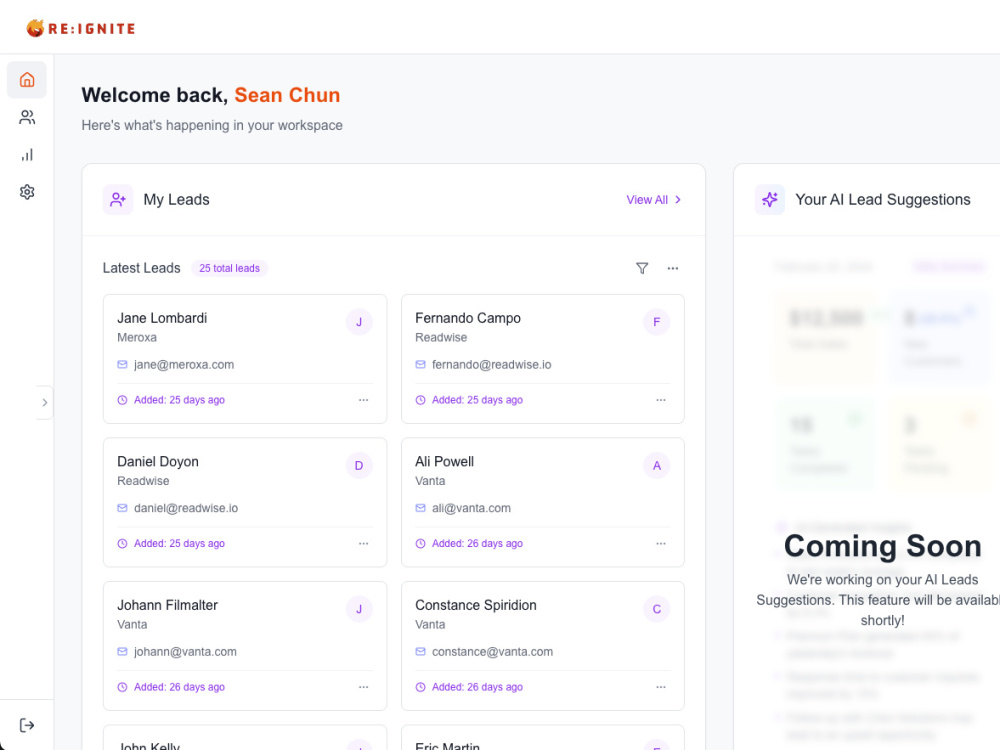The image size is (1000, 750).
Task: Click email johann@vanta.com
Action: pyautogui.click(x=185, y=652)
